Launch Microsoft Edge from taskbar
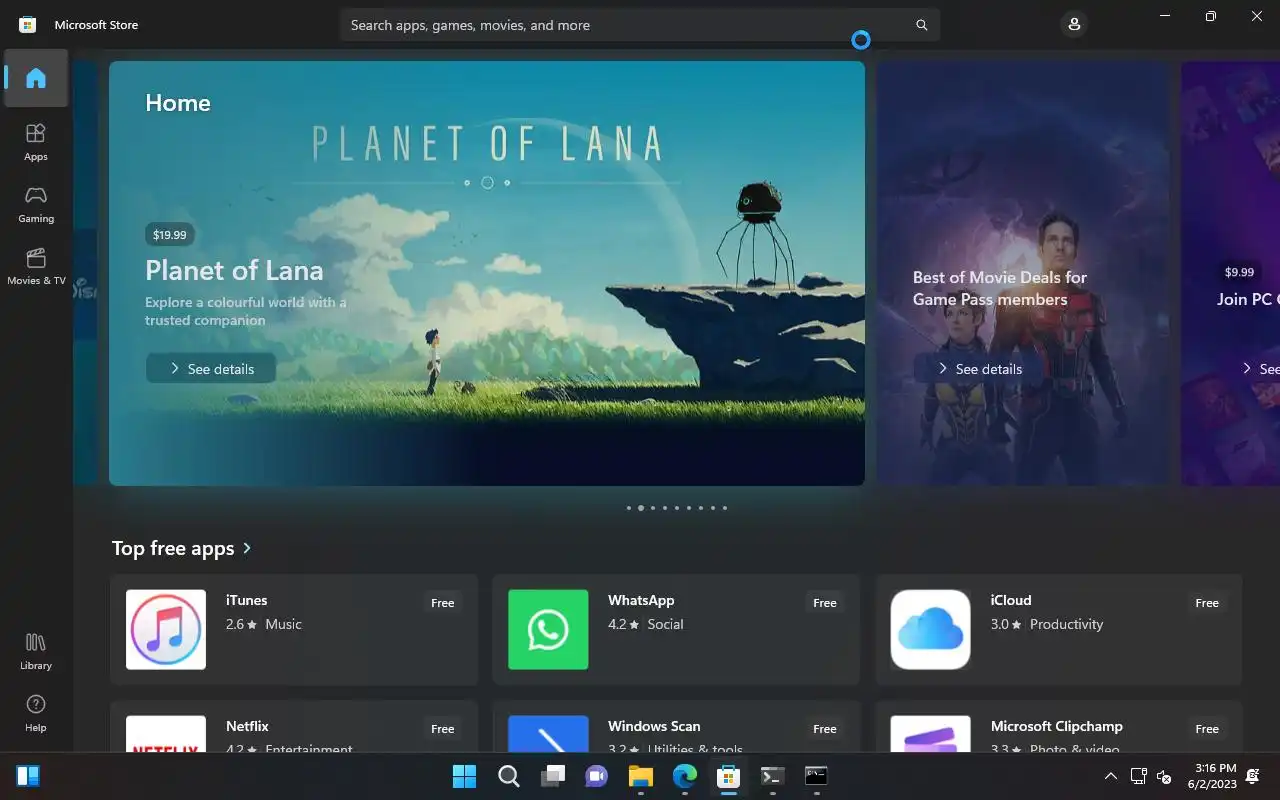1280x800 pixels. click(685, 776)
